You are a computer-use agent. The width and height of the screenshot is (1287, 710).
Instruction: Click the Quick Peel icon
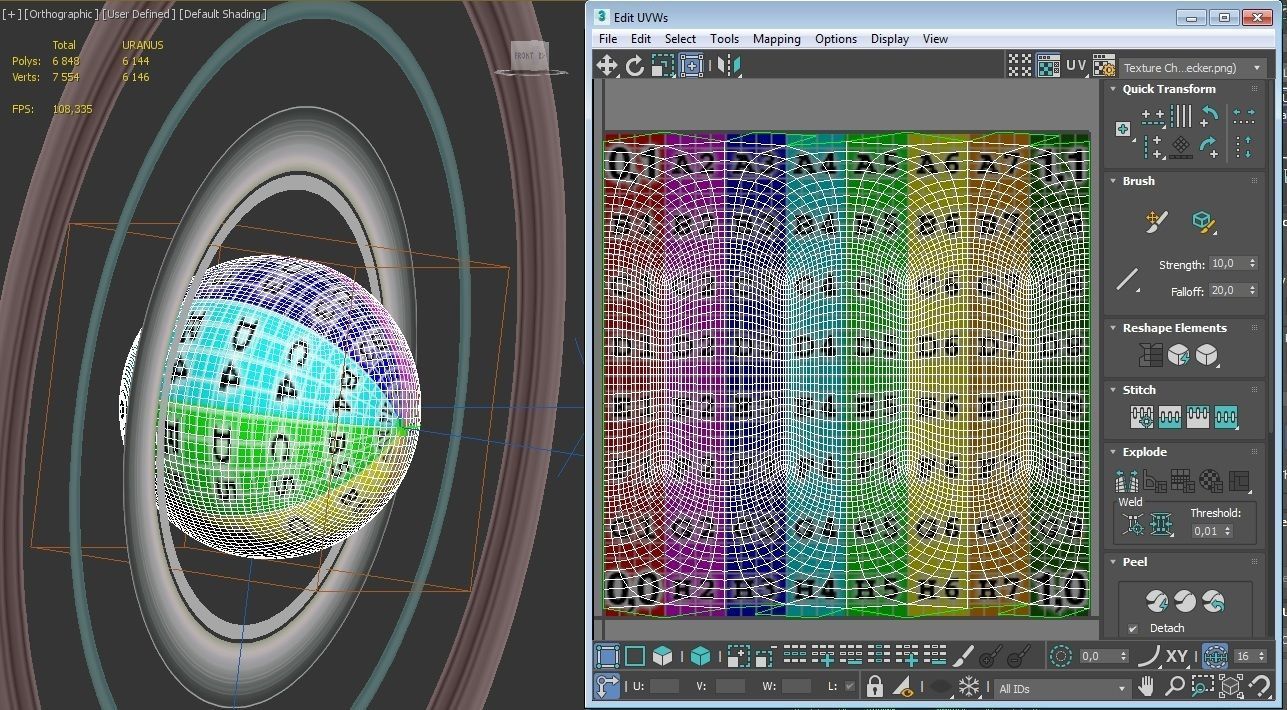[1157, 601]
